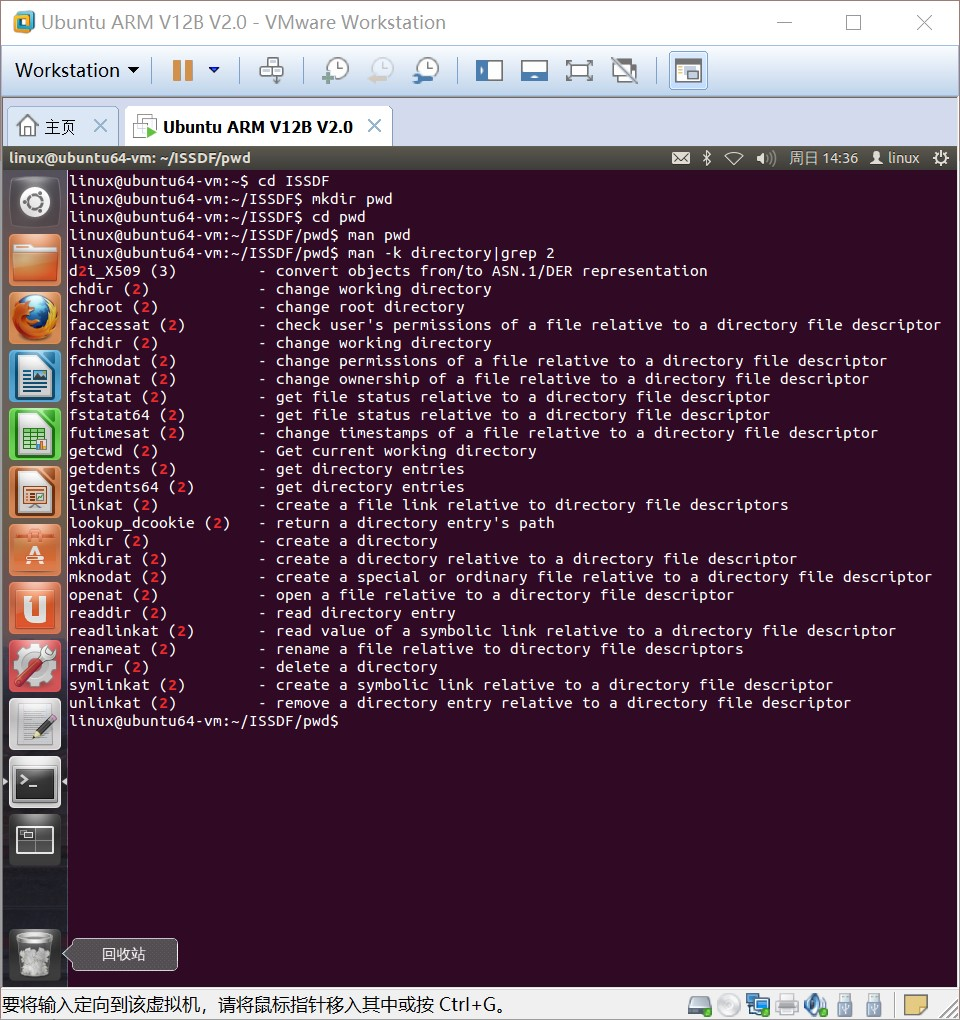This screenshot has height=1020, width=960.
Task: Launch LibreOffice Writer
Action: point(35,376)
